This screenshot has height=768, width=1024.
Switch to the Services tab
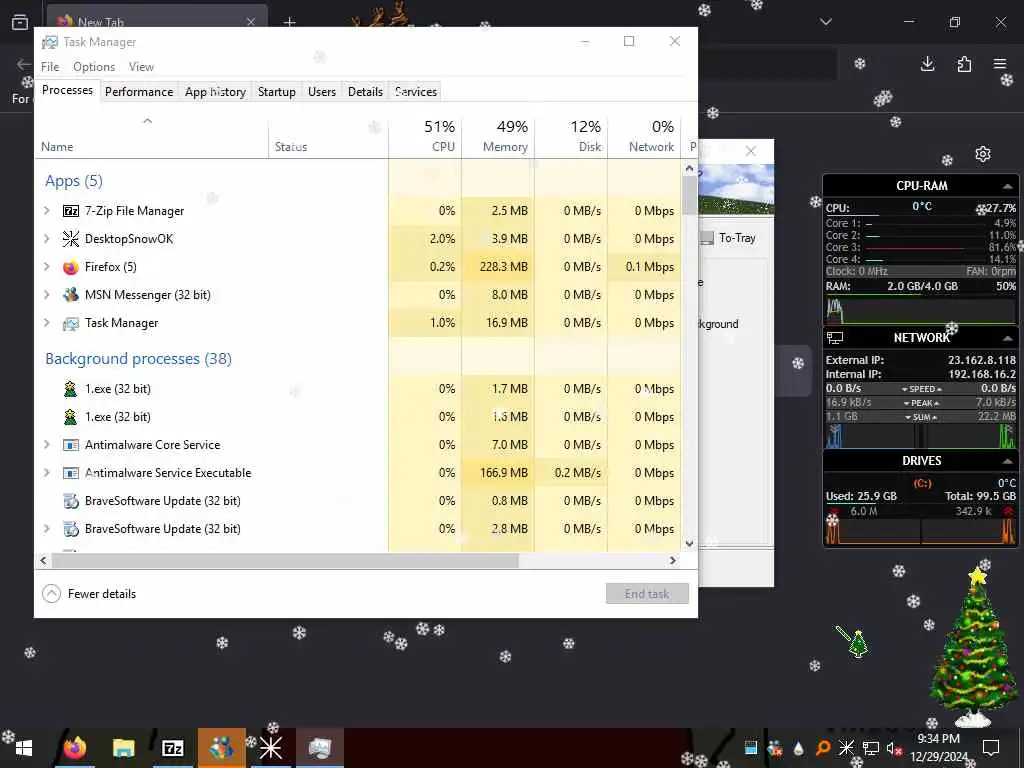tap(416, 91)
